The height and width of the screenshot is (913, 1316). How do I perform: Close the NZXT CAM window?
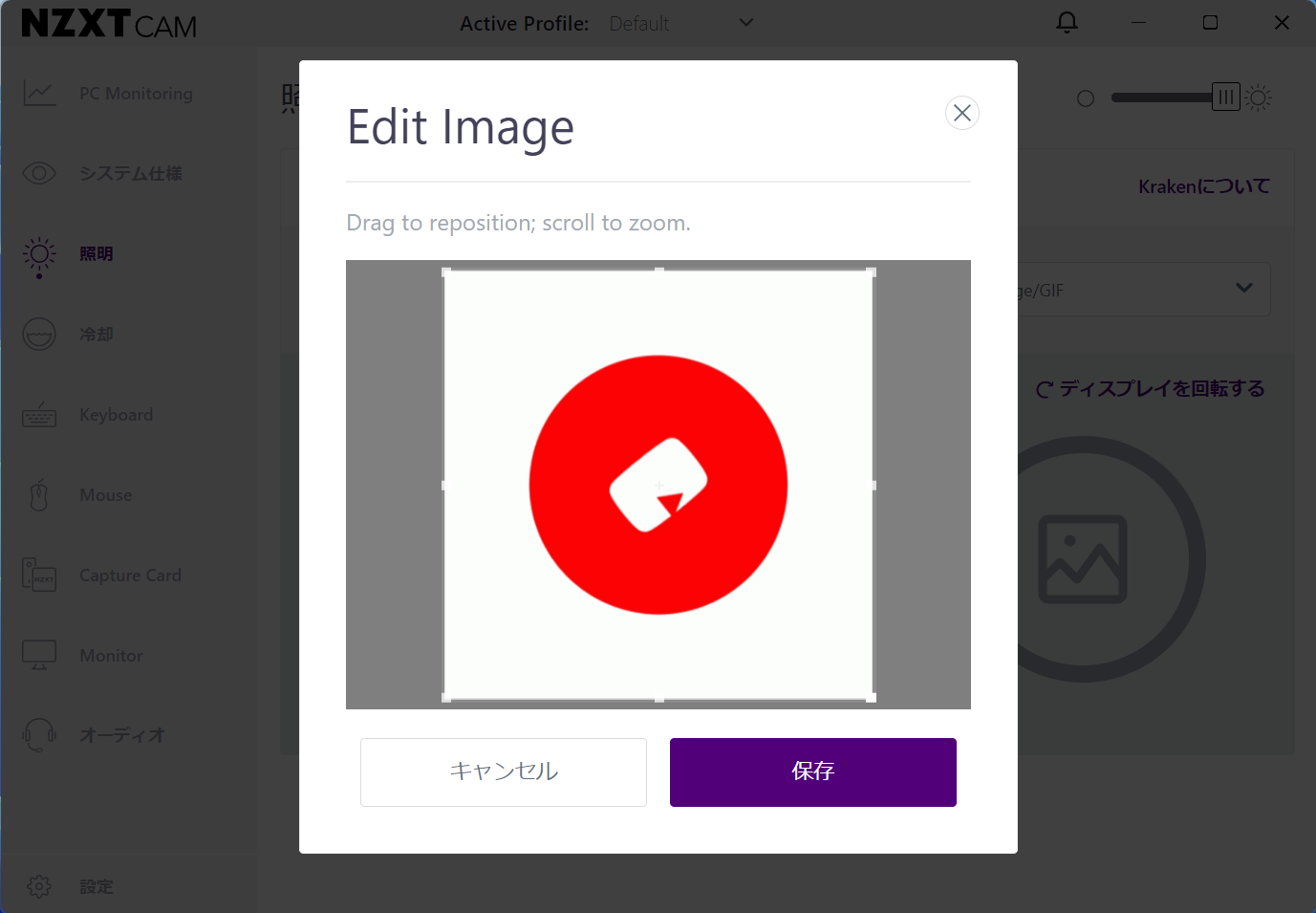coord(1282,22)
